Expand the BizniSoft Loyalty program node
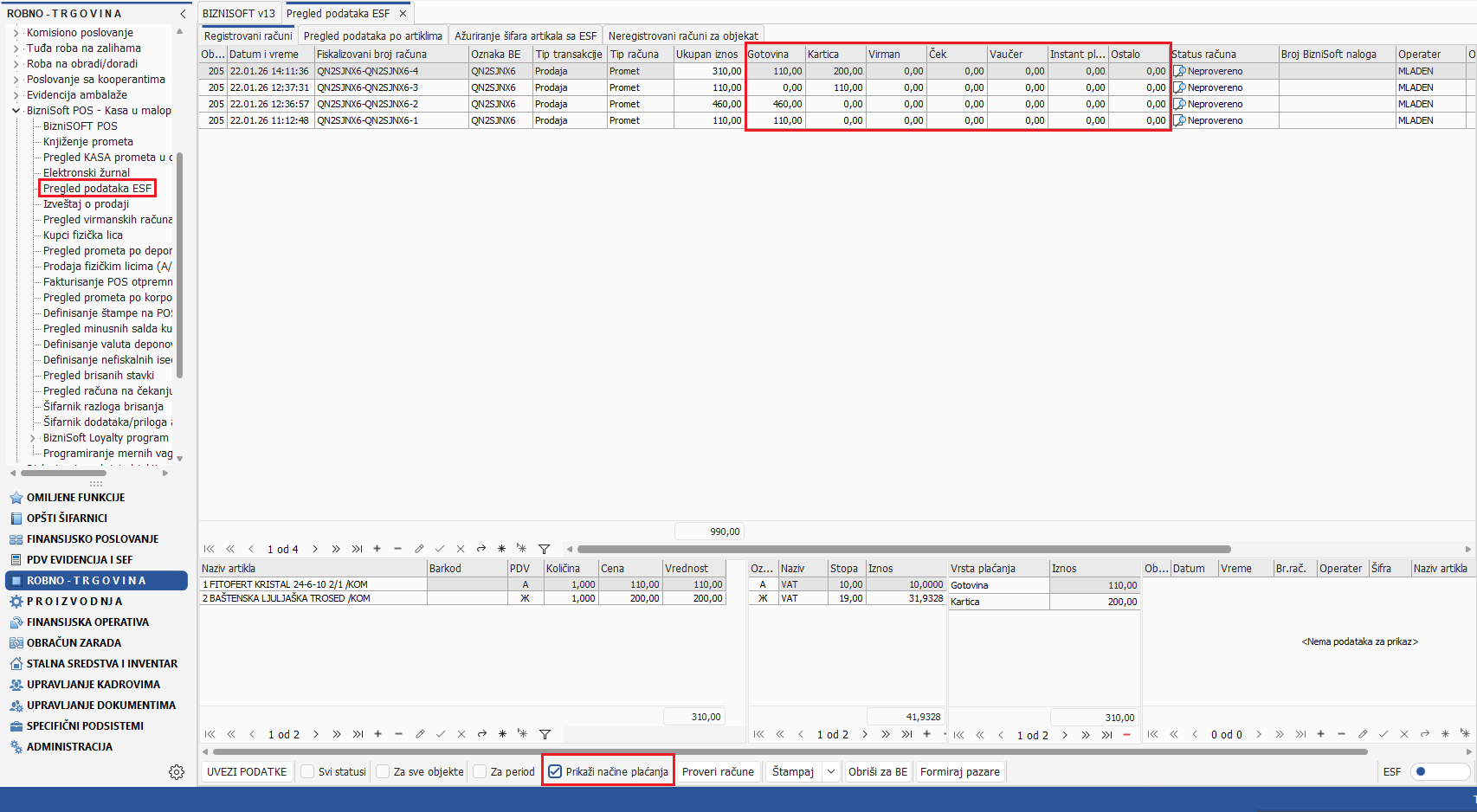The image size is (1477, 812). (33, 438)
